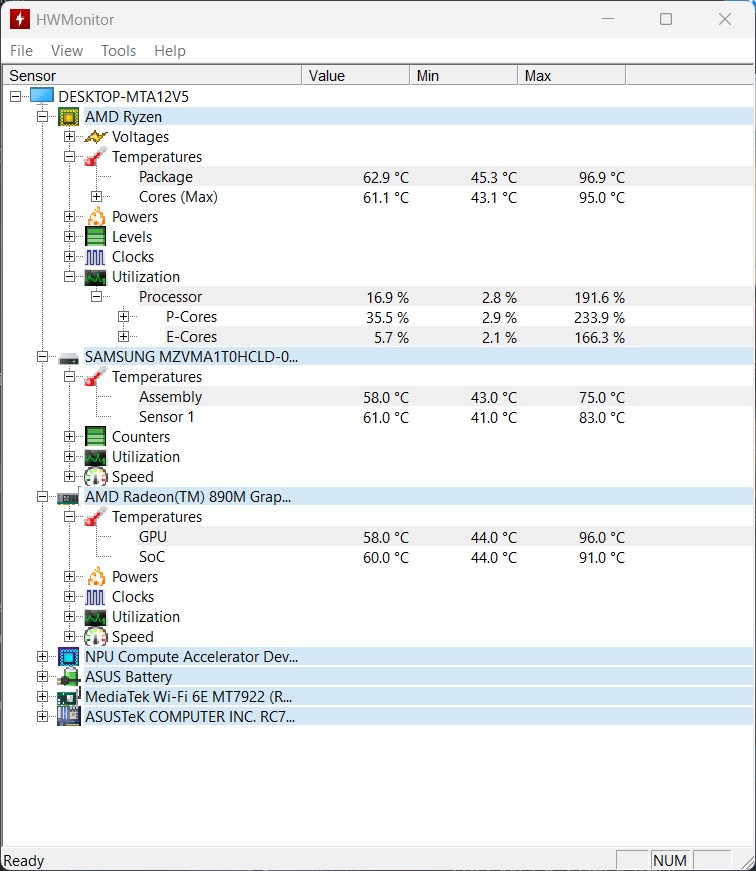Expand the ASUS Battery node

click(x=42, y=677)
